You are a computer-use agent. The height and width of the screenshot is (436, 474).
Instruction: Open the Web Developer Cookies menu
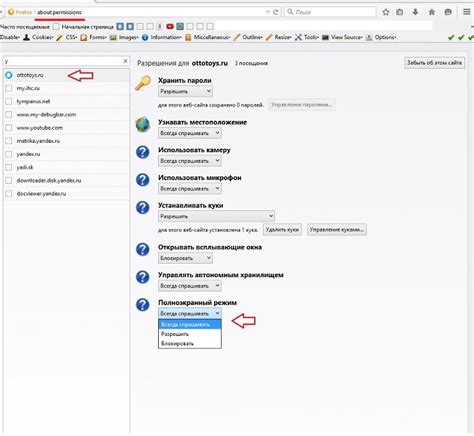tap(38, 37)
